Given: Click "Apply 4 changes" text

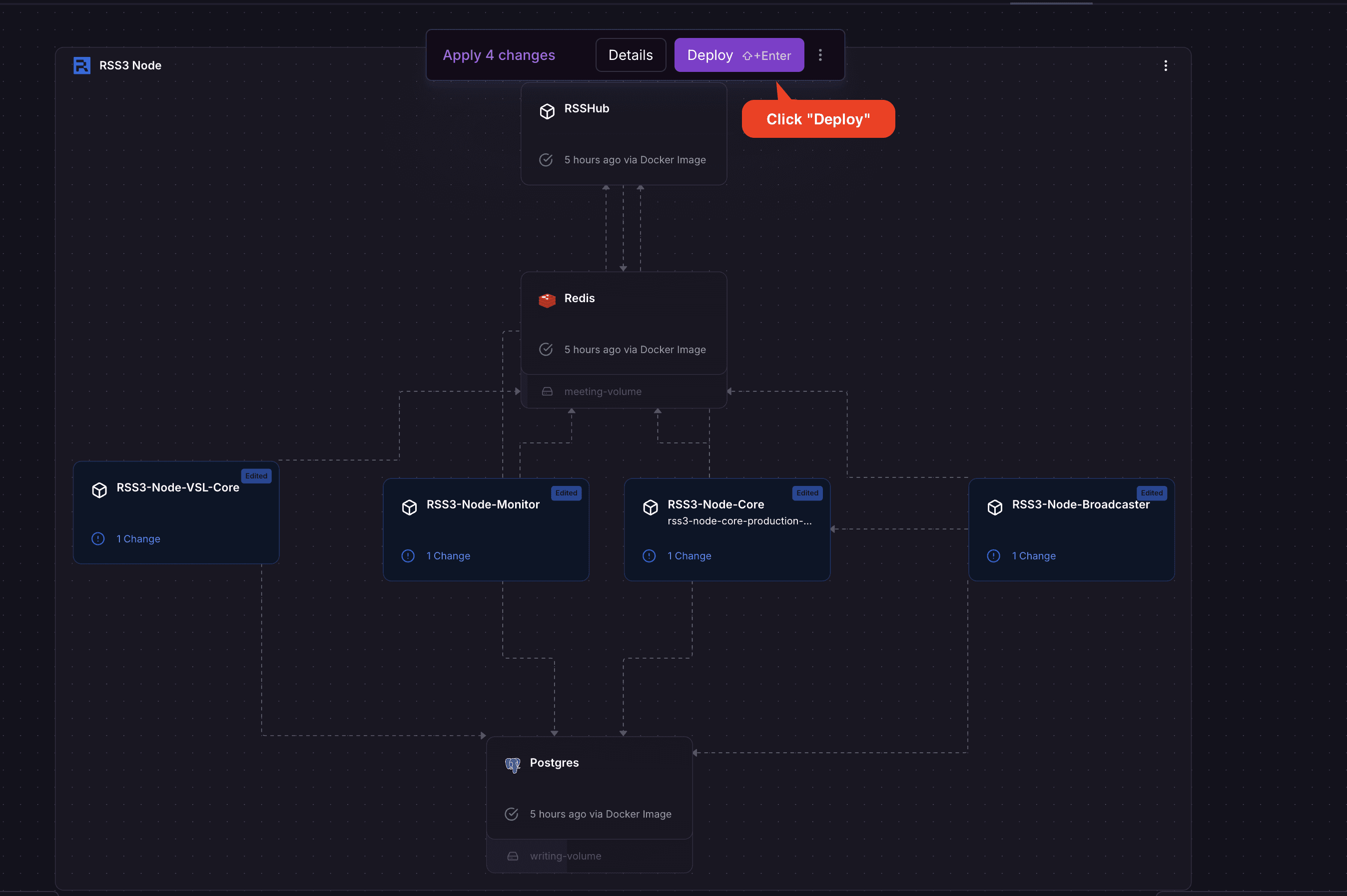Looking at the screenshot, I should click(x=499, y=55).
